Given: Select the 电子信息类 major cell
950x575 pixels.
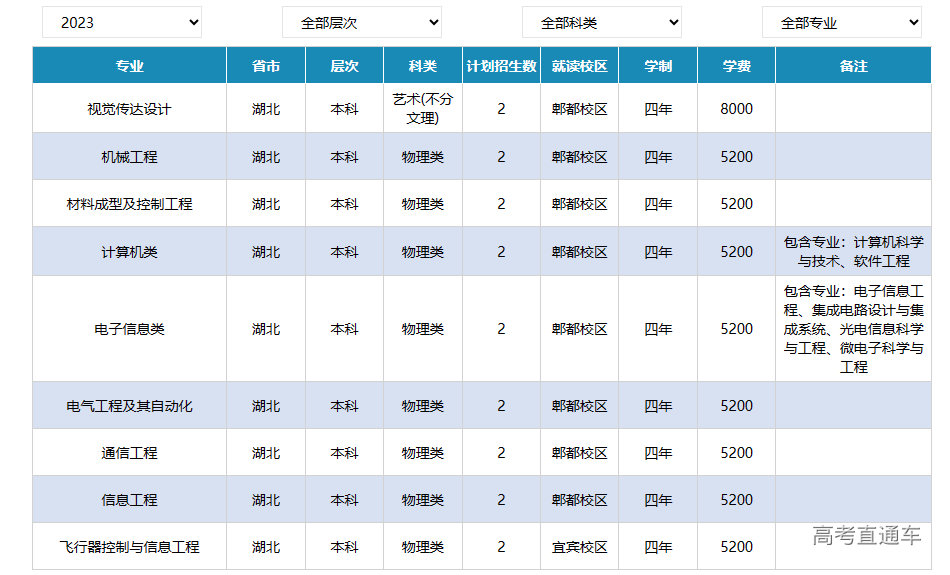Looking at the screenshot, I should pos(129,329).
